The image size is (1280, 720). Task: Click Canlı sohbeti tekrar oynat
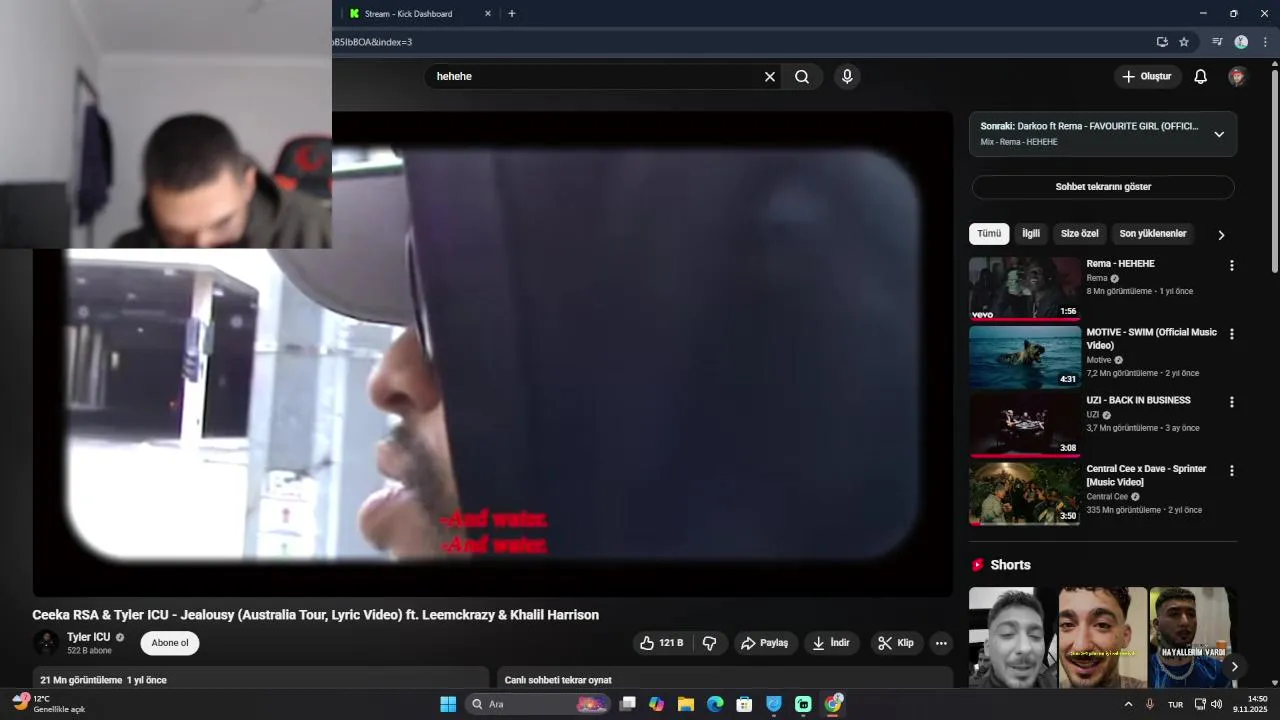click(x=558, y=680)
